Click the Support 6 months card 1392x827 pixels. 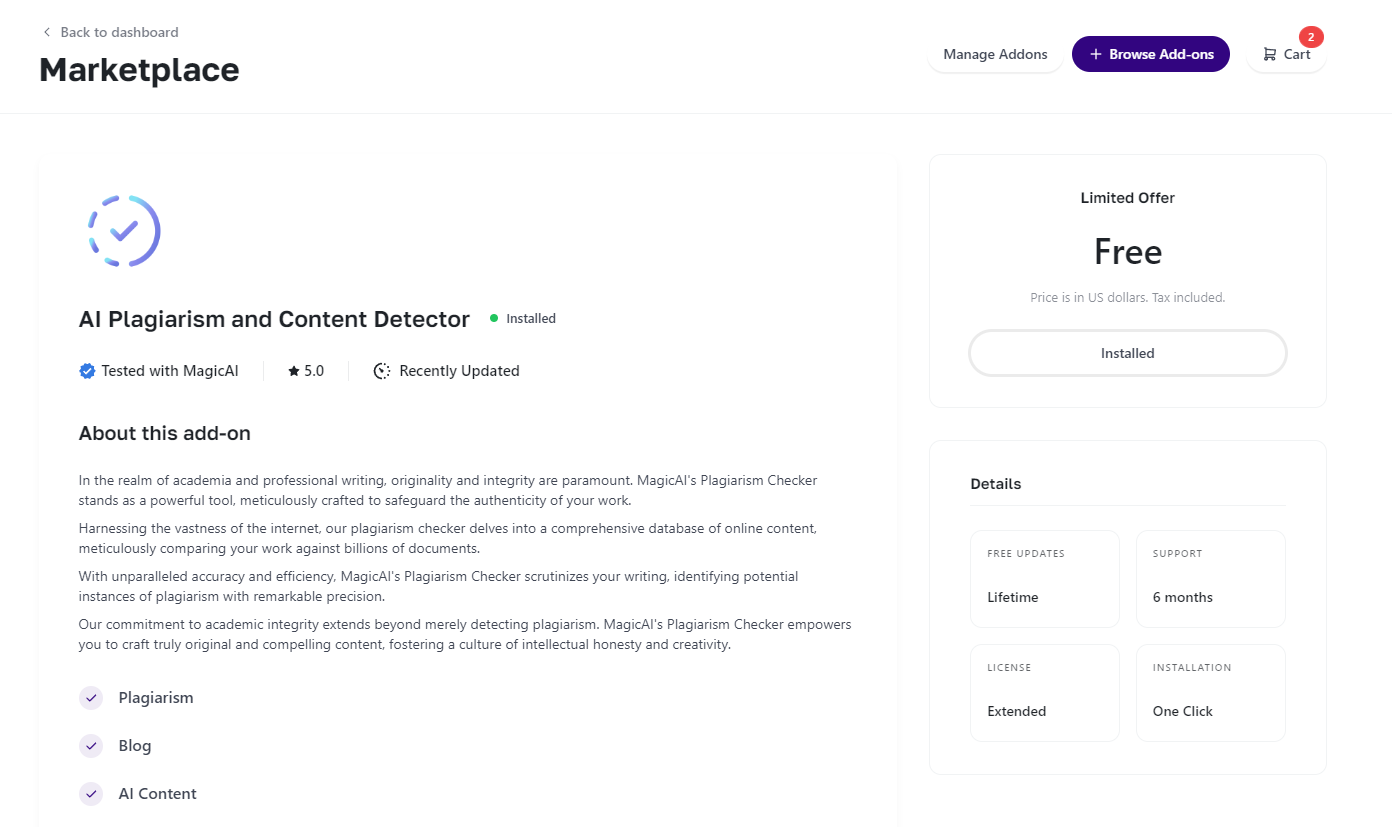coord(1210,579)
